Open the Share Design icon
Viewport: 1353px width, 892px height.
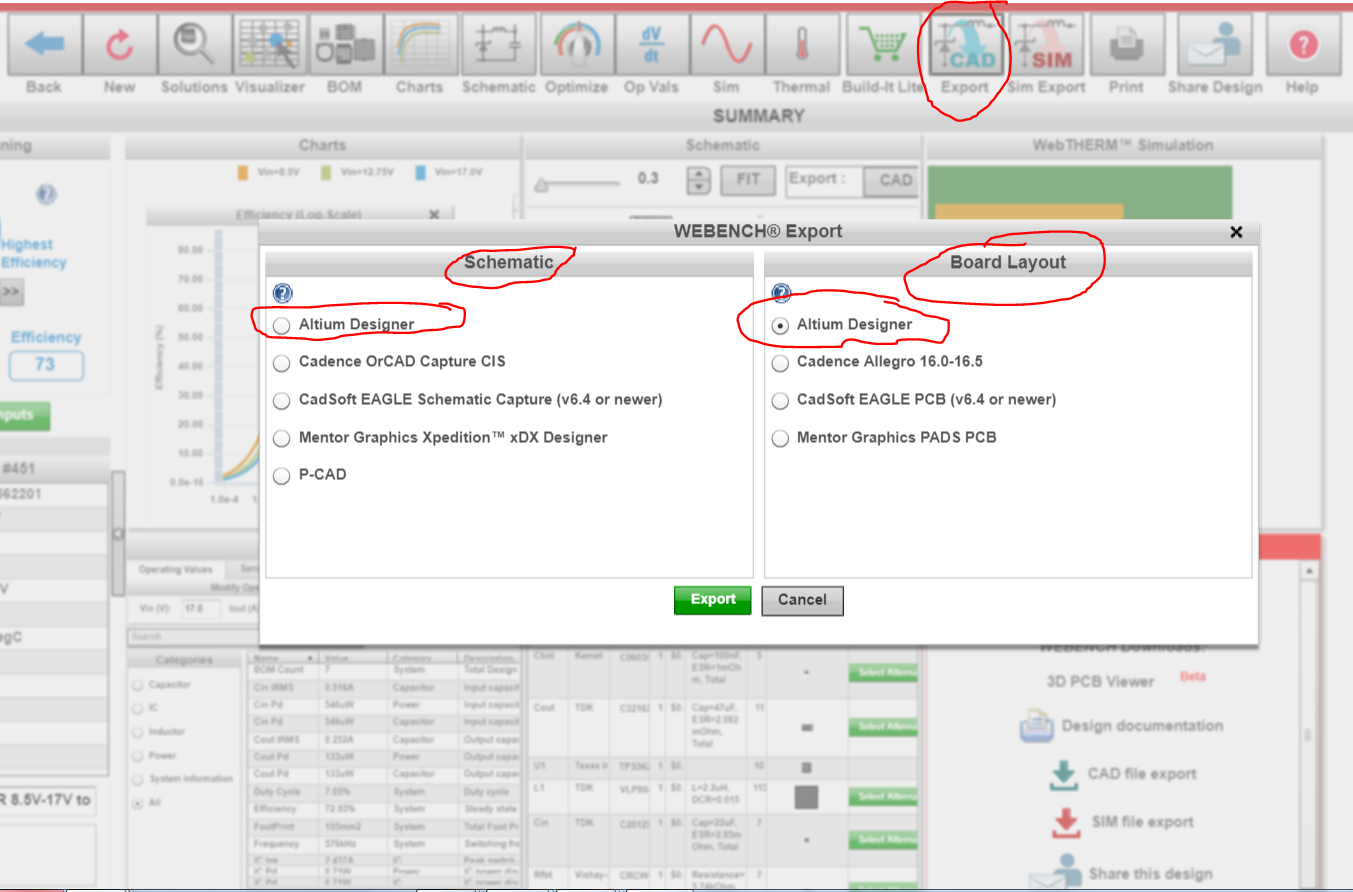point(1215,44)
